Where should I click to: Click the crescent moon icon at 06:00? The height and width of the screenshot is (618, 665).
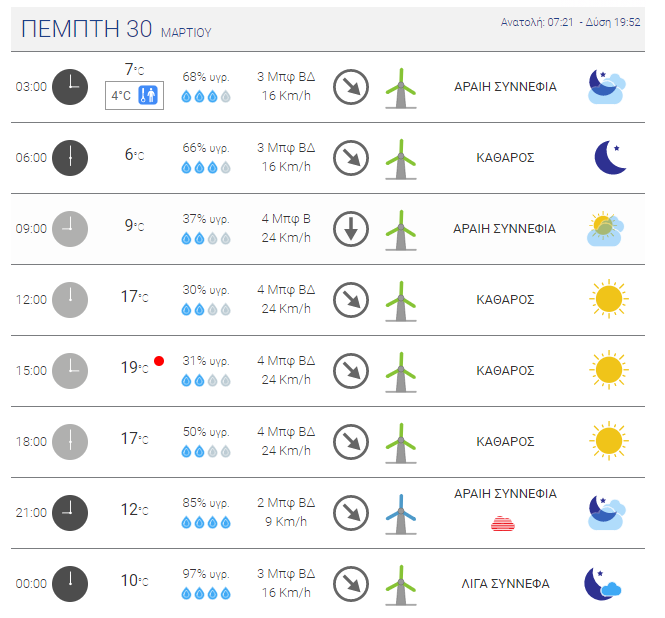coord(610,157)
